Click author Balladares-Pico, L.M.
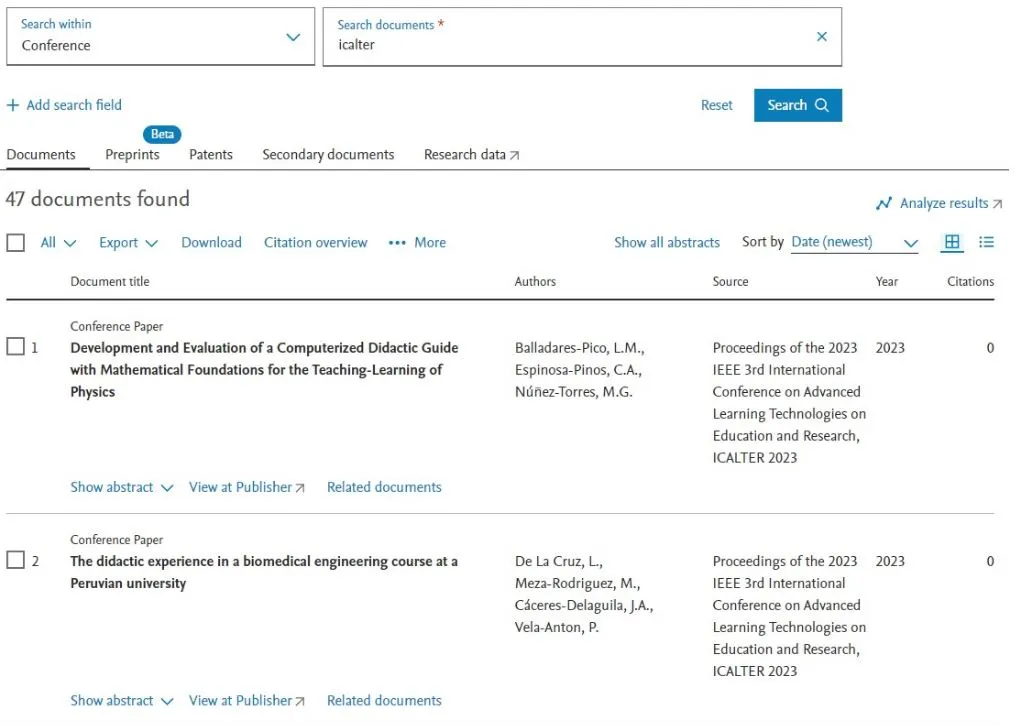Image resolution: width=1015 pixels, height=726 pixels. click(579, 348)
